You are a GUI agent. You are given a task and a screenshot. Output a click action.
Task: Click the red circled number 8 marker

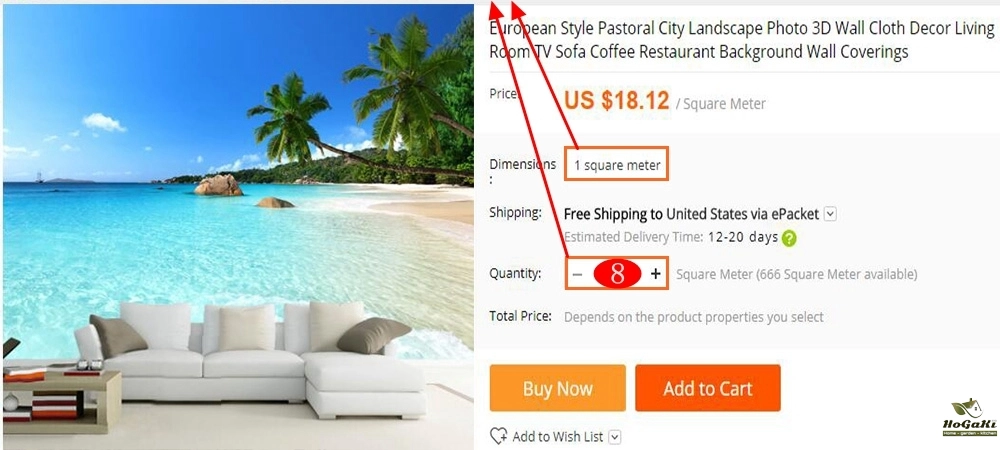617,274
